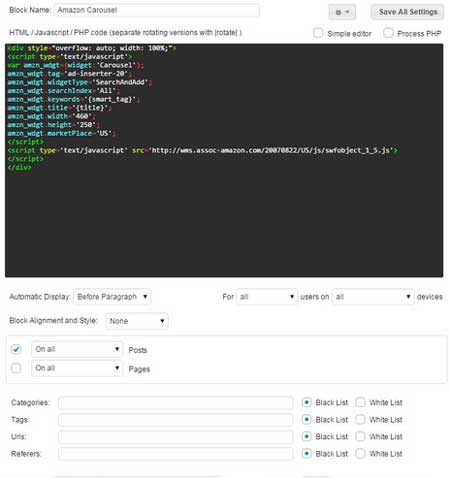Click the closing </div> code line

19,167
